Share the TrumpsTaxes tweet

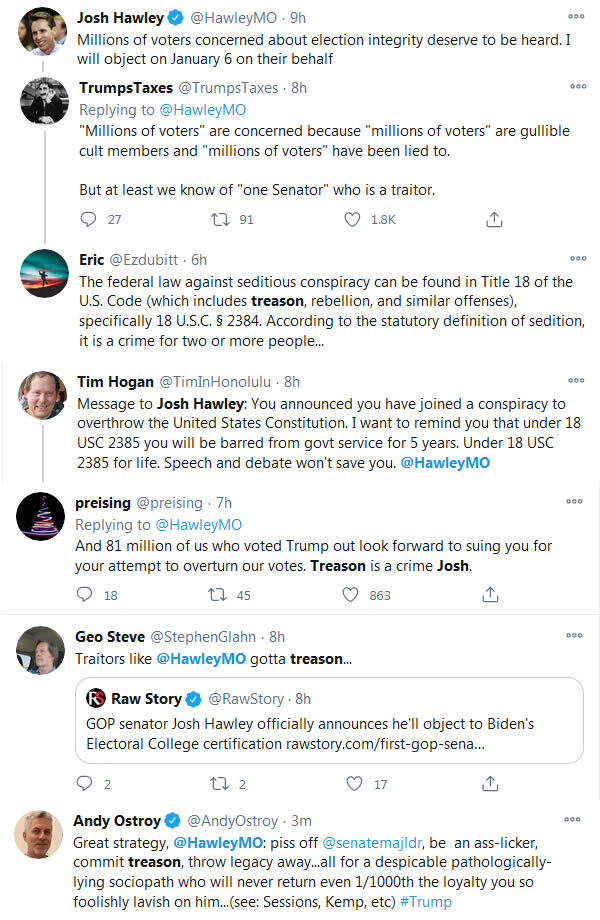pyautogui.click(x=493, y=219)
